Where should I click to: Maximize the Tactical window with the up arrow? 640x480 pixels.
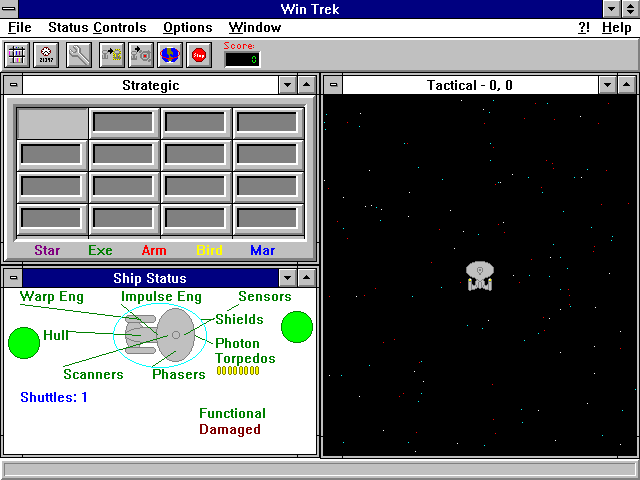point(627,85)
